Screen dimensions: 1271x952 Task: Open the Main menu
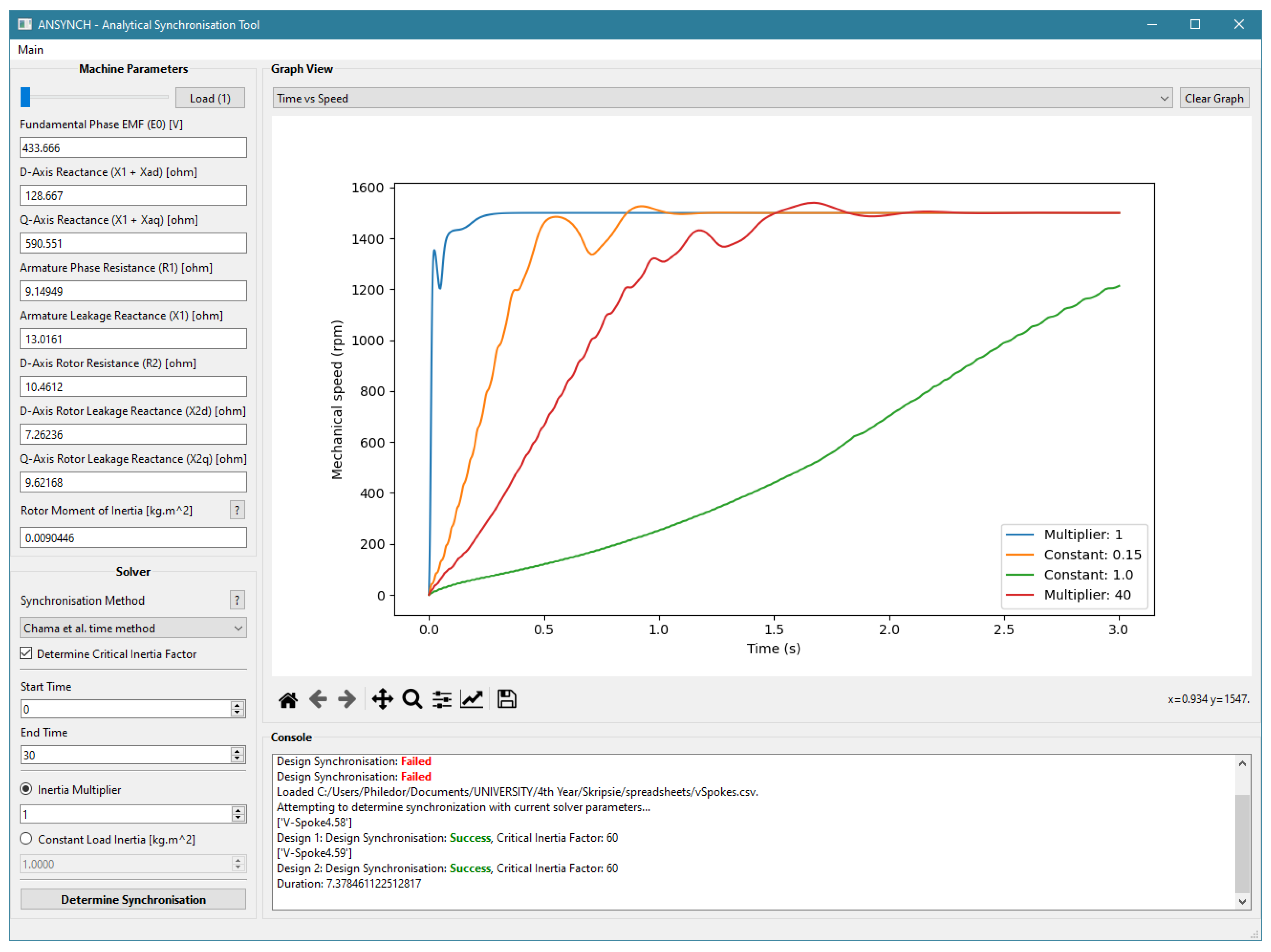pyautogui.click(x=31, y=49)
